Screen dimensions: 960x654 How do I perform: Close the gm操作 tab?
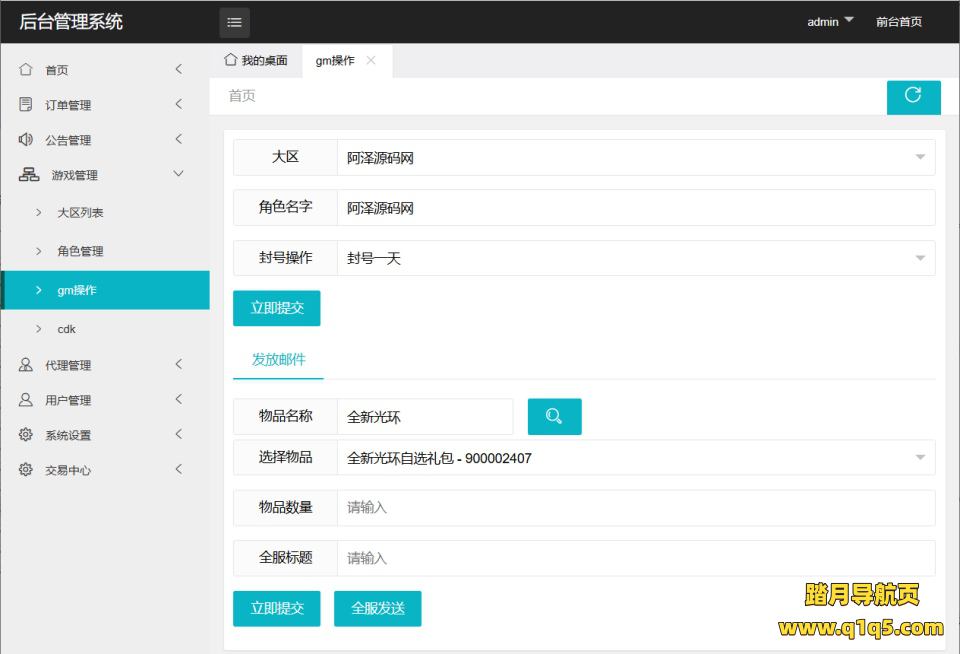pos(371,61)
